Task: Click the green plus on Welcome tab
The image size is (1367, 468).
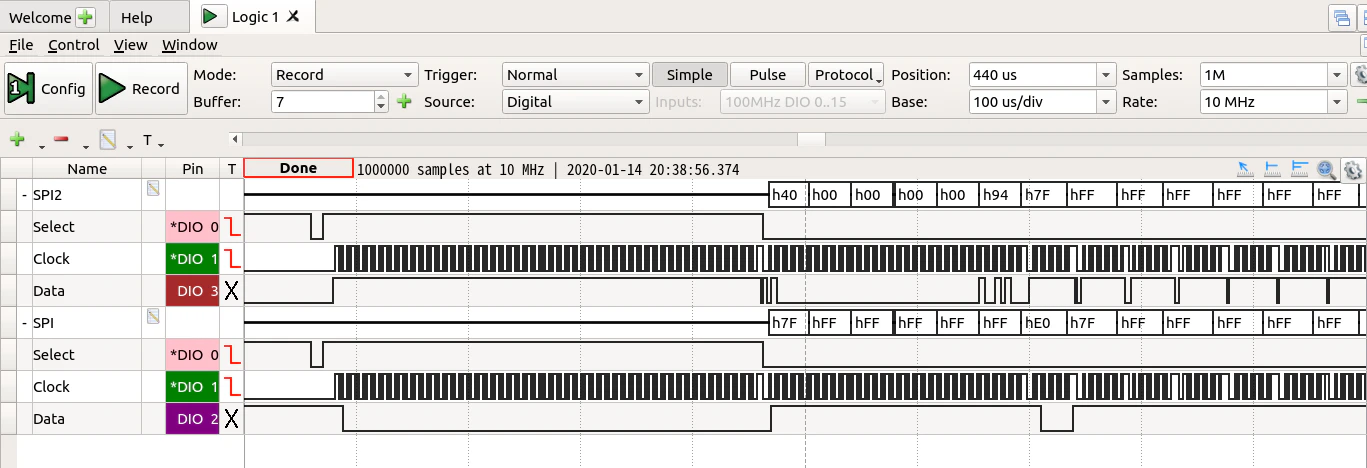Action: (85, 17)
